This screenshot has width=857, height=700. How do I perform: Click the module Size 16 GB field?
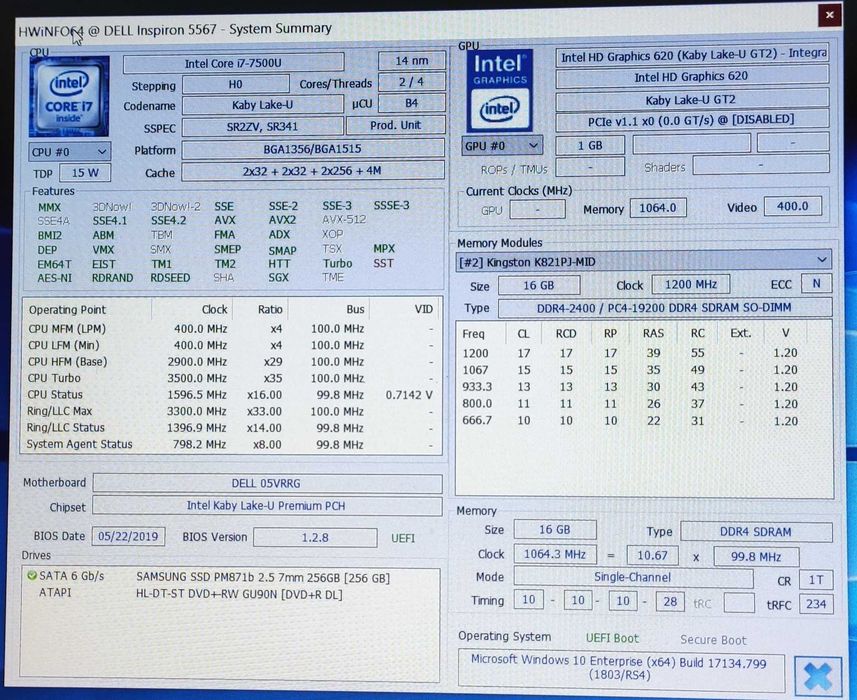click(x=539, y=285)
